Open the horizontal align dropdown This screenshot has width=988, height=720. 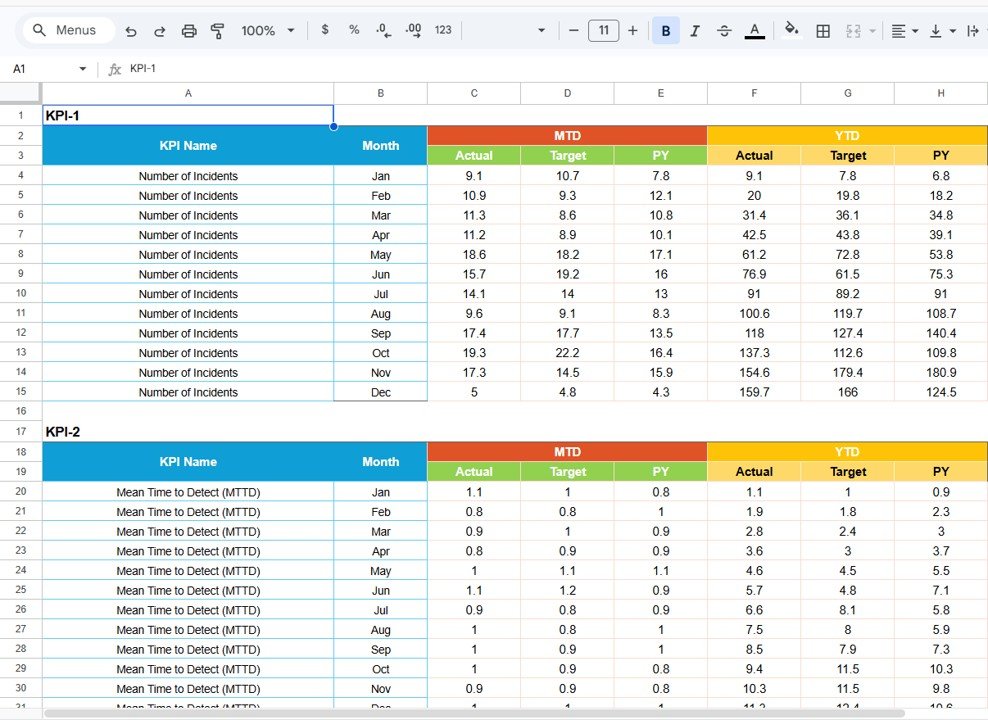(904, 30)
